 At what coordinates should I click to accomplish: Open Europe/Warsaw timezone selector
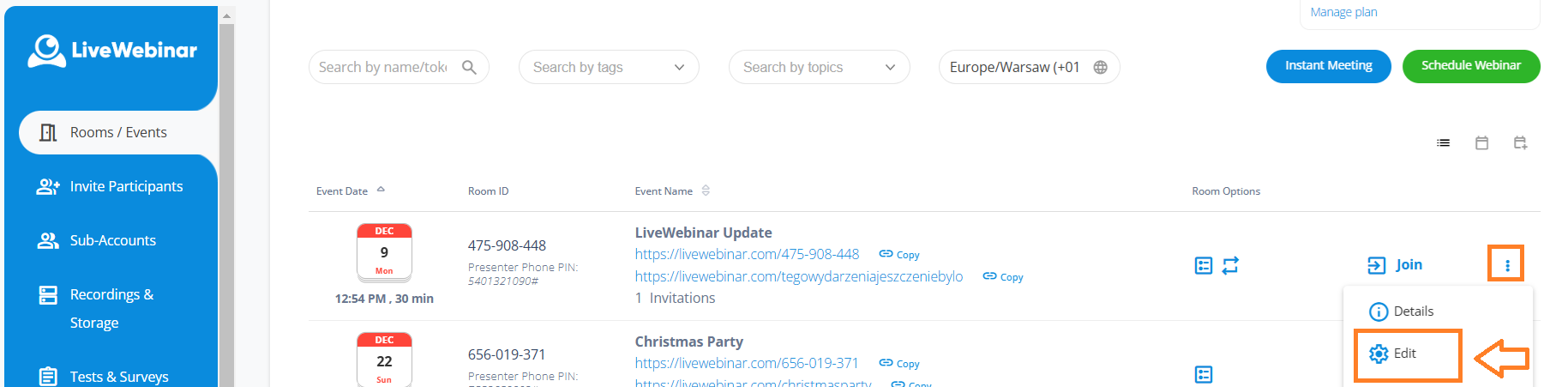click(x=1015, y=67)
